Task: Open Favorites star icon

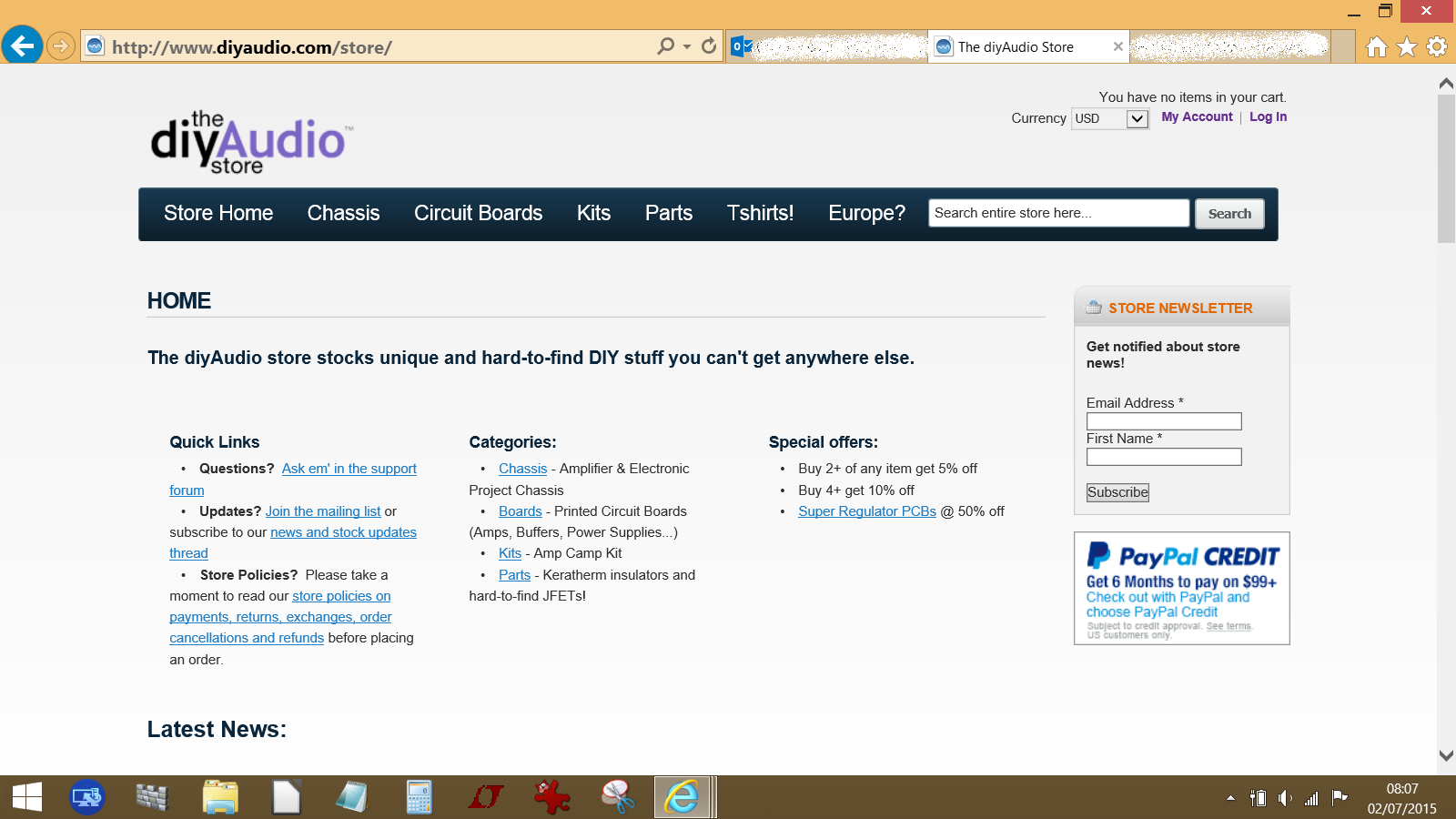Action: pyautogui.click(x=1407, y=46)
